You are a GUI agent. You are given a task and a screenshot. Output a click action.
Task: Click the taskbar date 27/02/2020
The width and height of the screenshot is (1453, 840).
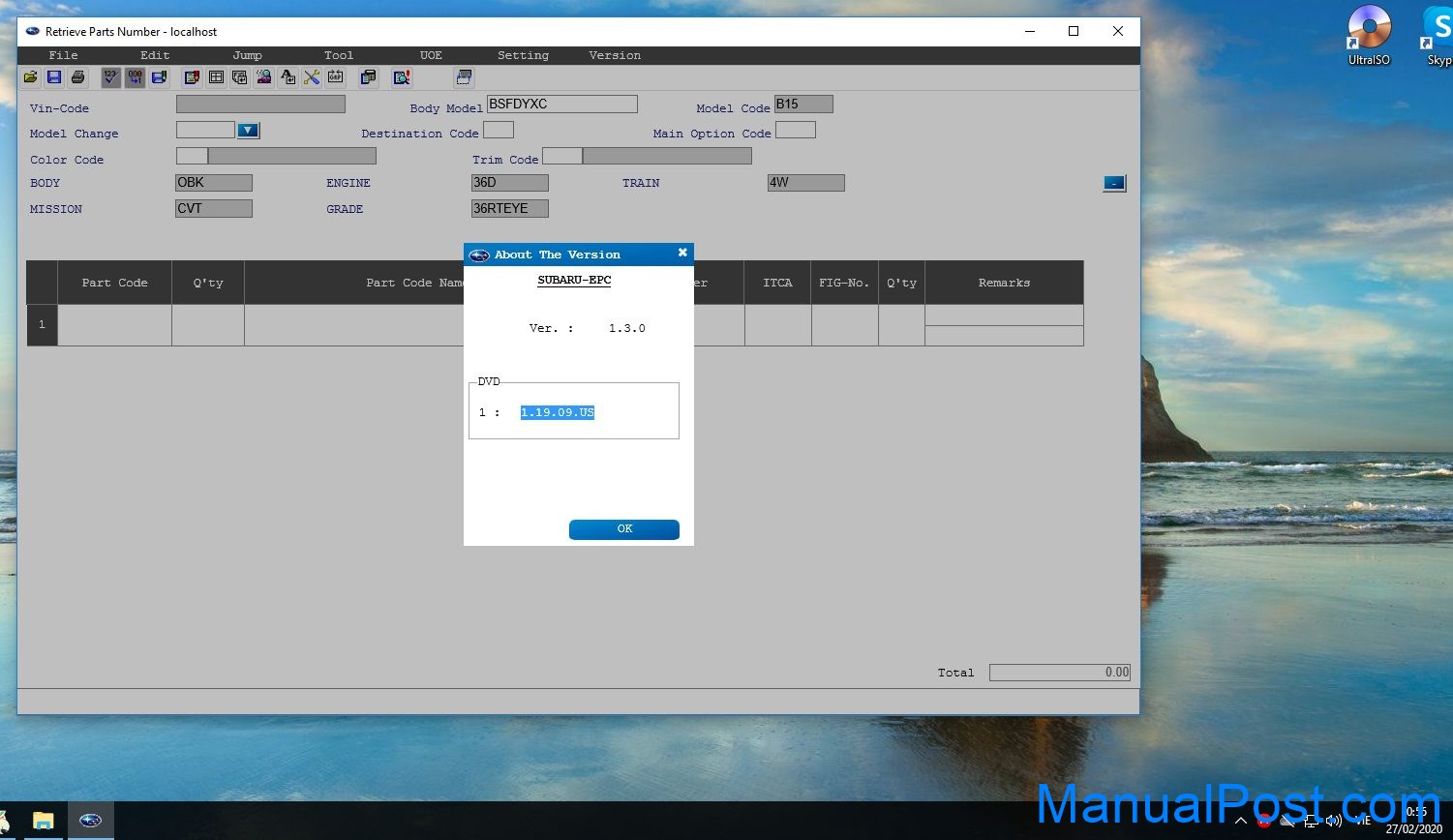[1414, 829]
